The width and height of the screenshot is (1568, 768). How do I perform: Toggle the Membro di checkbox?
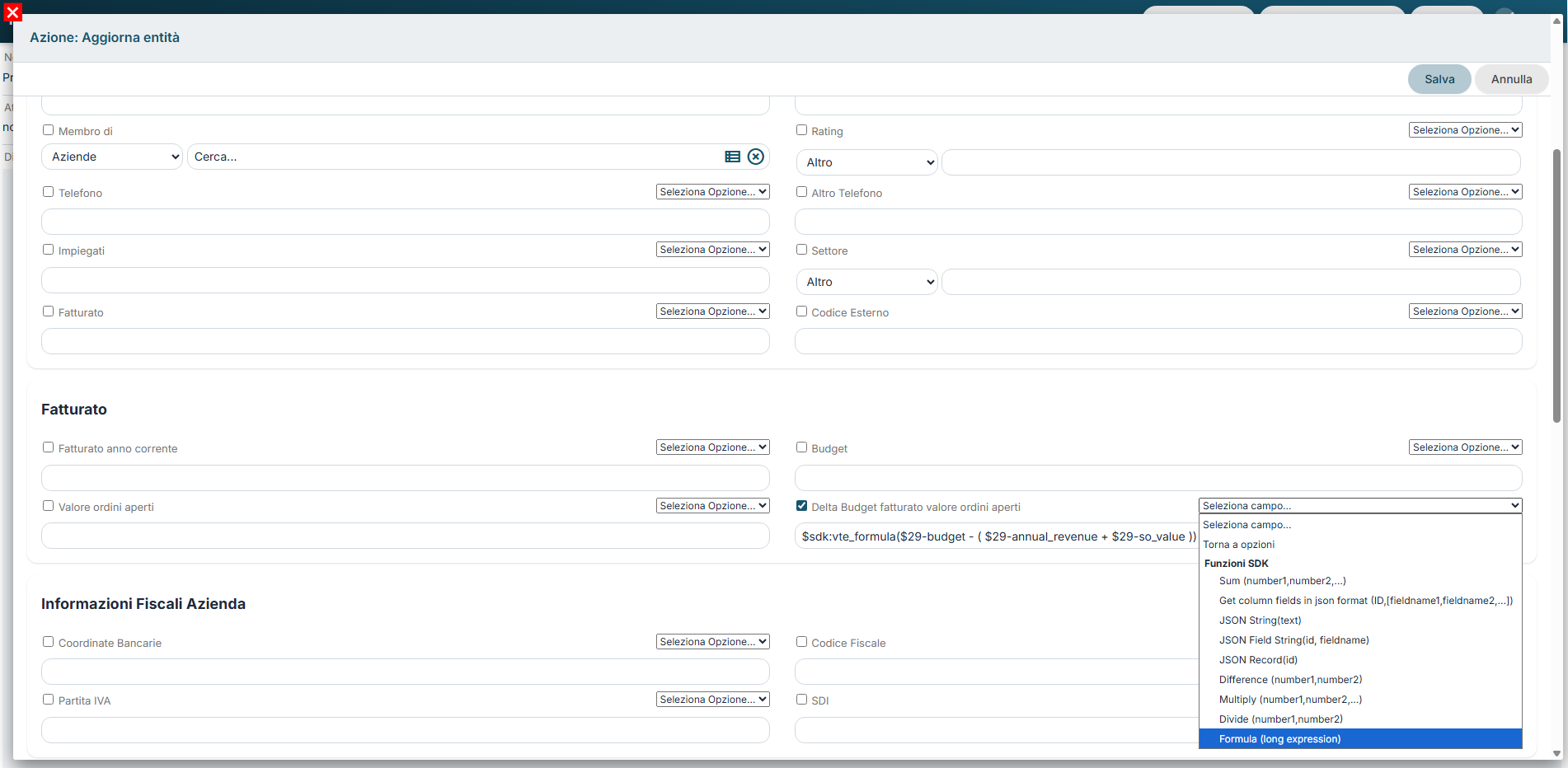tap(48, 130)
